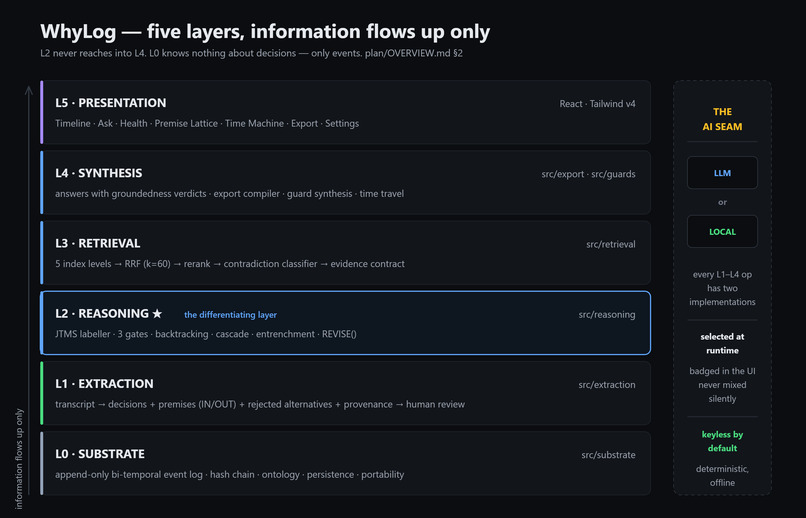Select the L3 · RETRIEVAL heading
The width and height of the screenshot is (806, 518).
(x=98, y=243)
